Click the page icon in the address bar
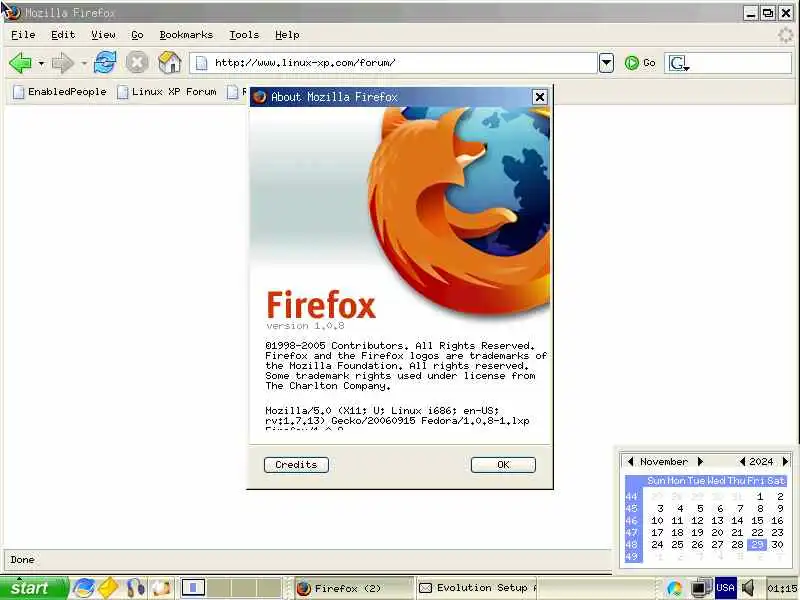Screen dimensions: 800x600 202,63
